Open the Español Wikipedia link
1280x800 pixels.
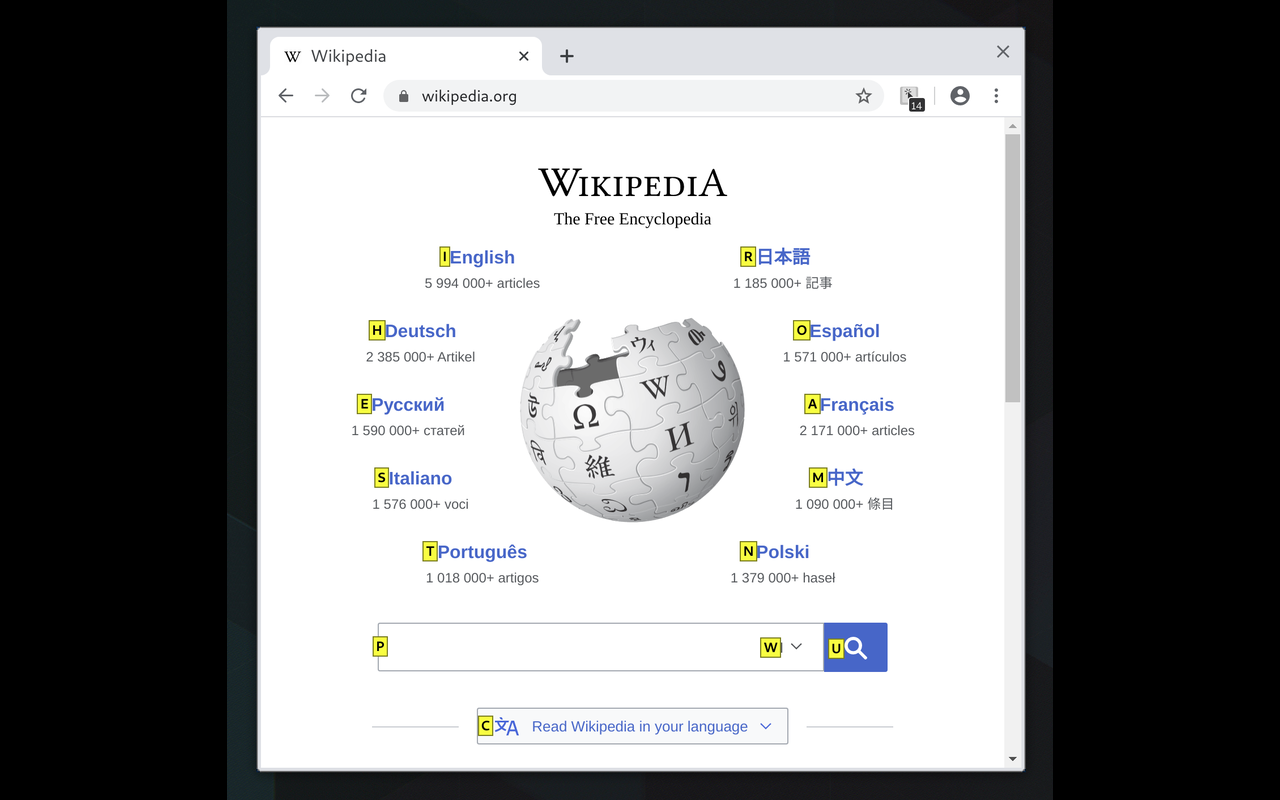(844, 331)
